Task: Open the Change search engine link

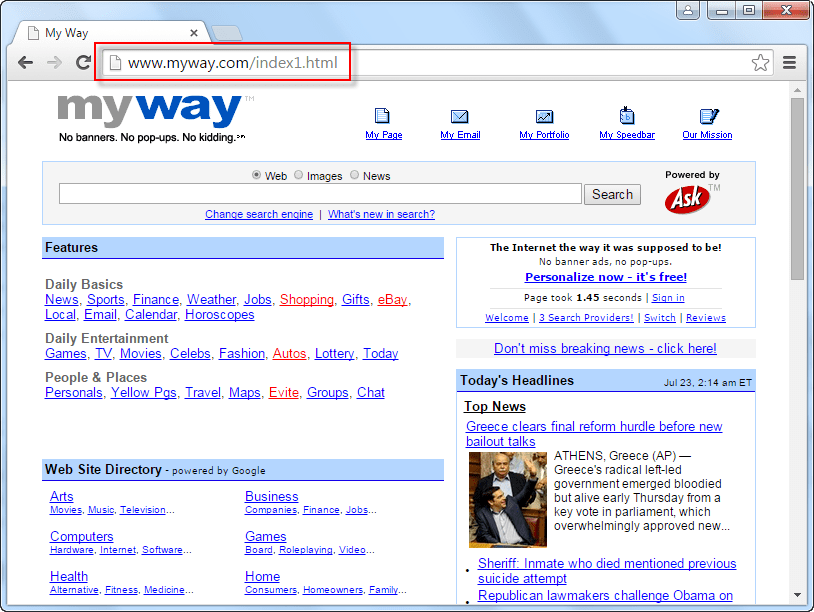Action: [x=259, y=214]
